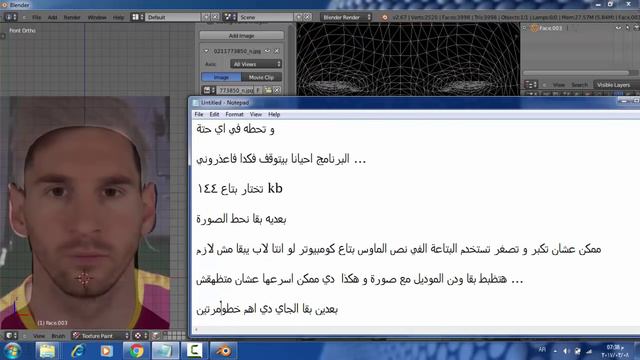Expand Face.003 item in outliner
The image size is (640, 360).
tap(524, 28)
